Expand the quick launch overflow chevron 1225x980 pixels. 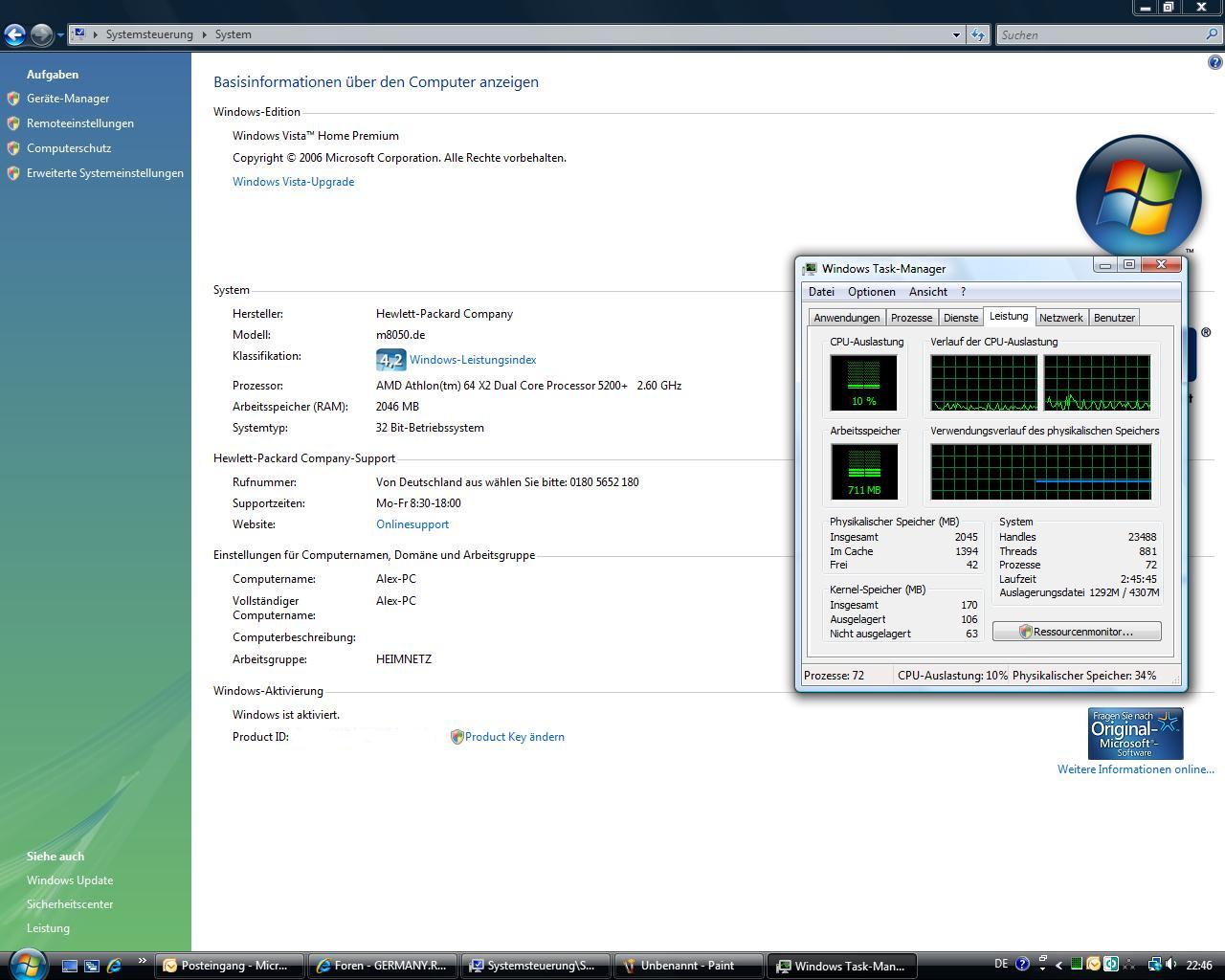(x=143, y=962)
